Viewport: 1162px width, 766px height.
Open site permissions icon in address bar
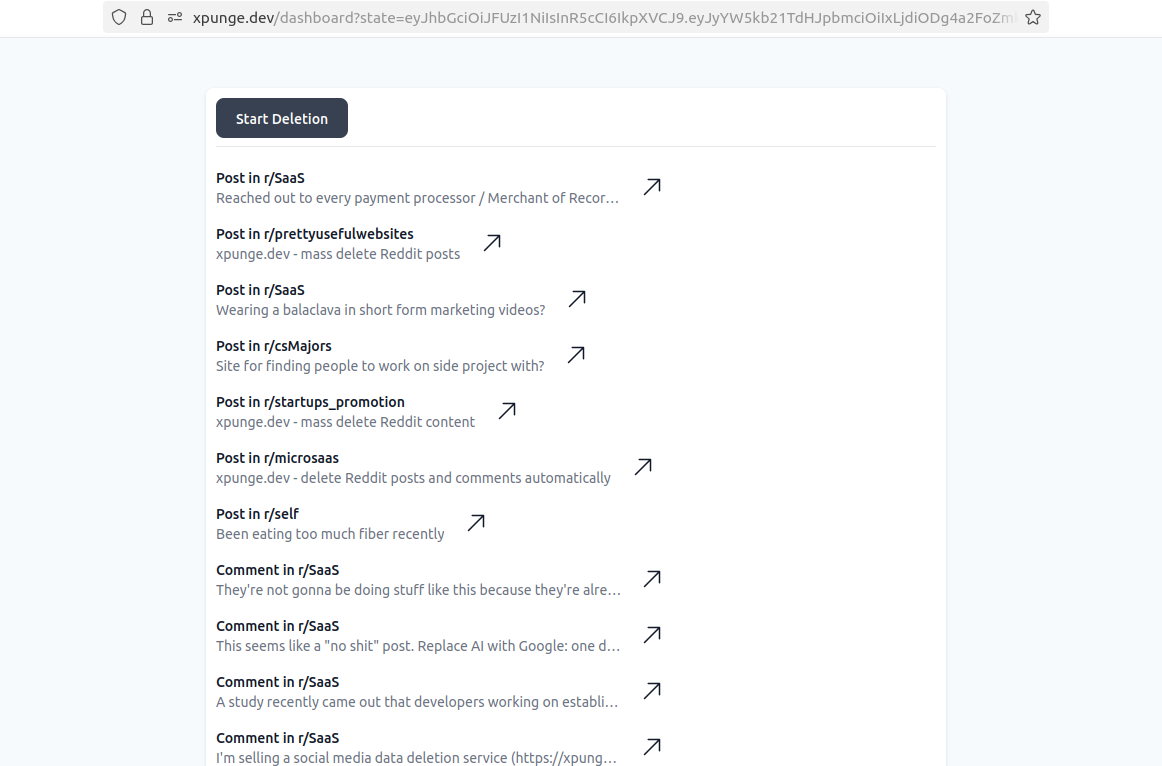(175, 18)
